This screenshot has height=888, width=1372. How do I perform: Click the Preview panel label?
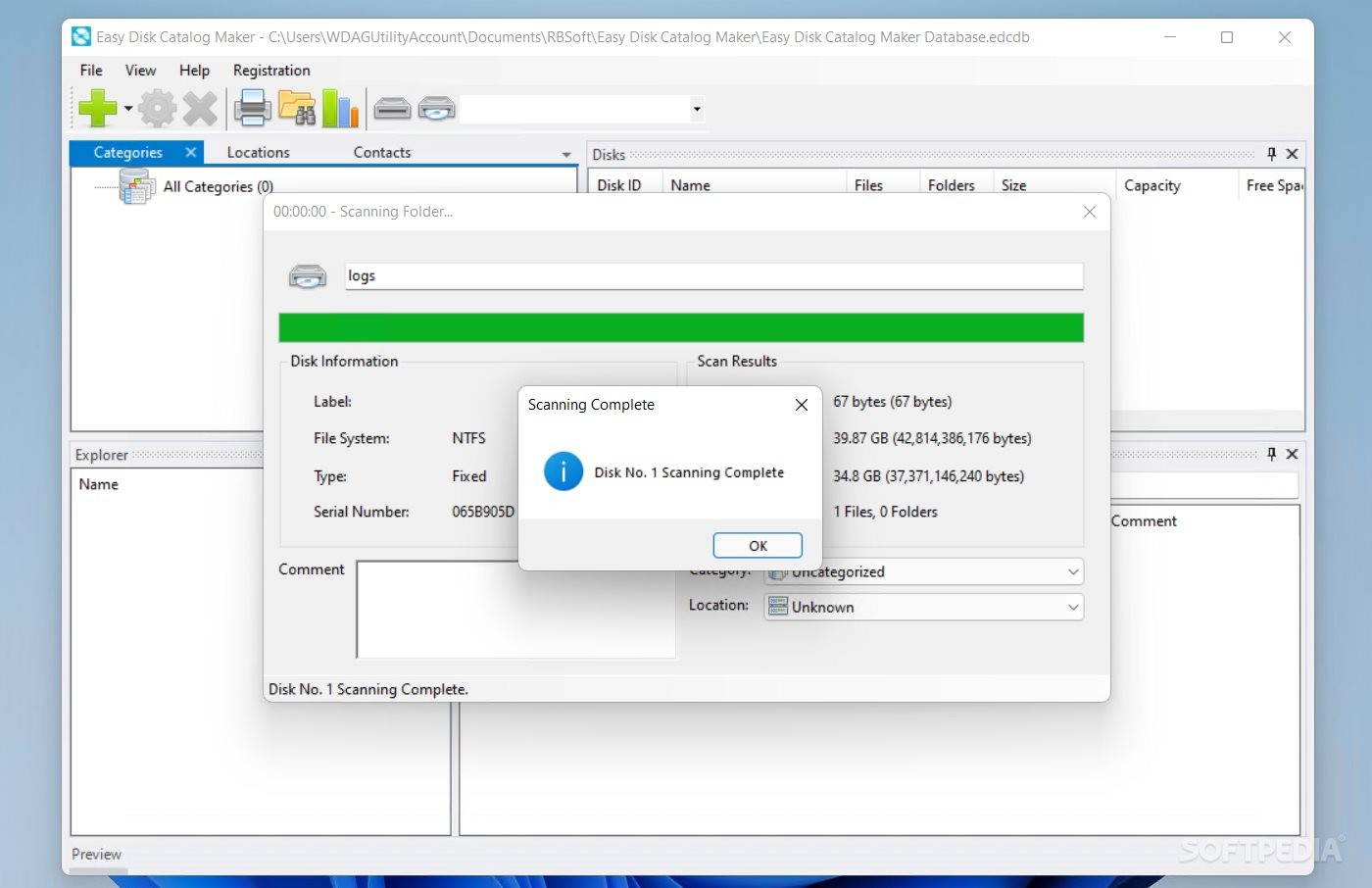96,855
